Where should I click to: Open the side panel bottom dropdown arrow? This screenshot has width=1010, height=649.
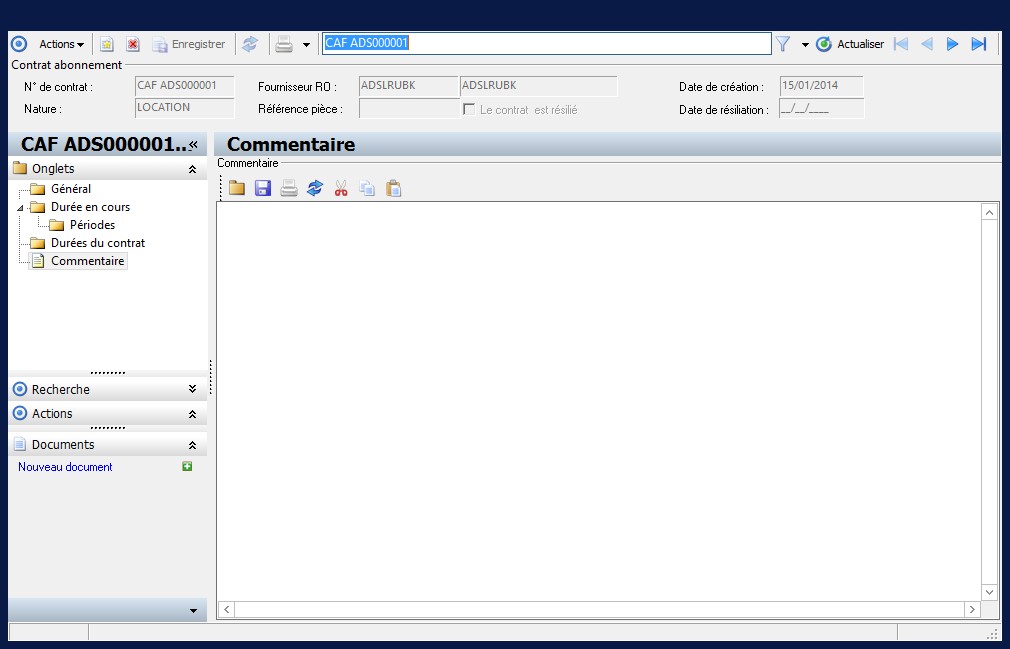193,610
